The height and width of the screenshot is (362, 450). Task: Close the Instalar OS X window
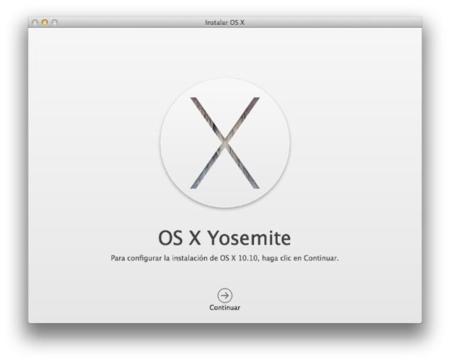35,22
